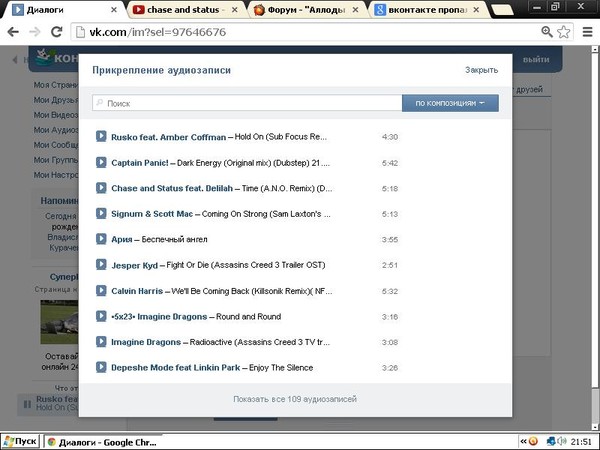Screen dimensions: 600x450
Task: Open the page zoom magnifier icon
Action: 547,32
